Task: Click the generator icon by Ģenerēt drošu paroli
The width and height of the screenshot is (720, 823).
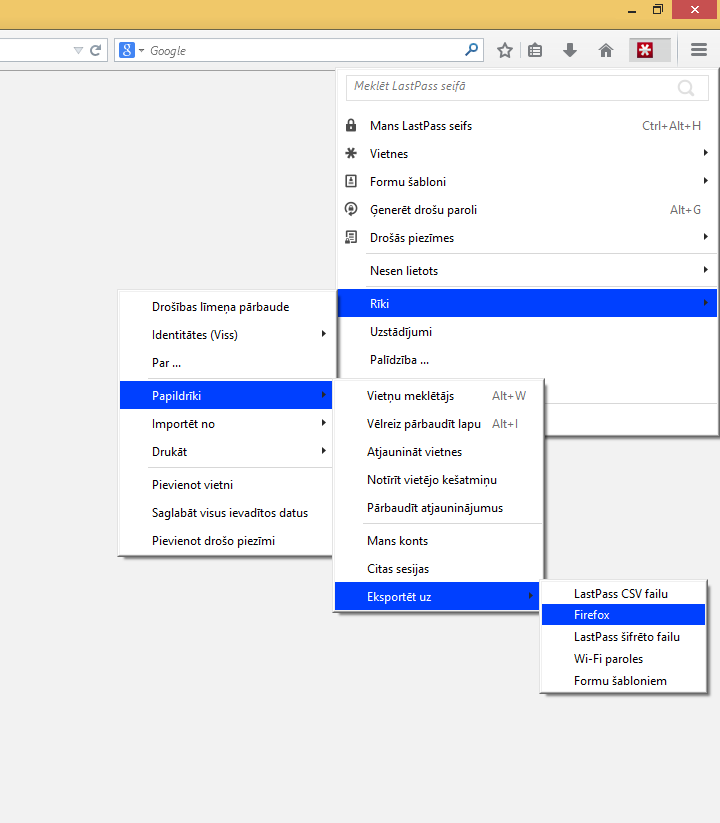Action: (351, 209)
